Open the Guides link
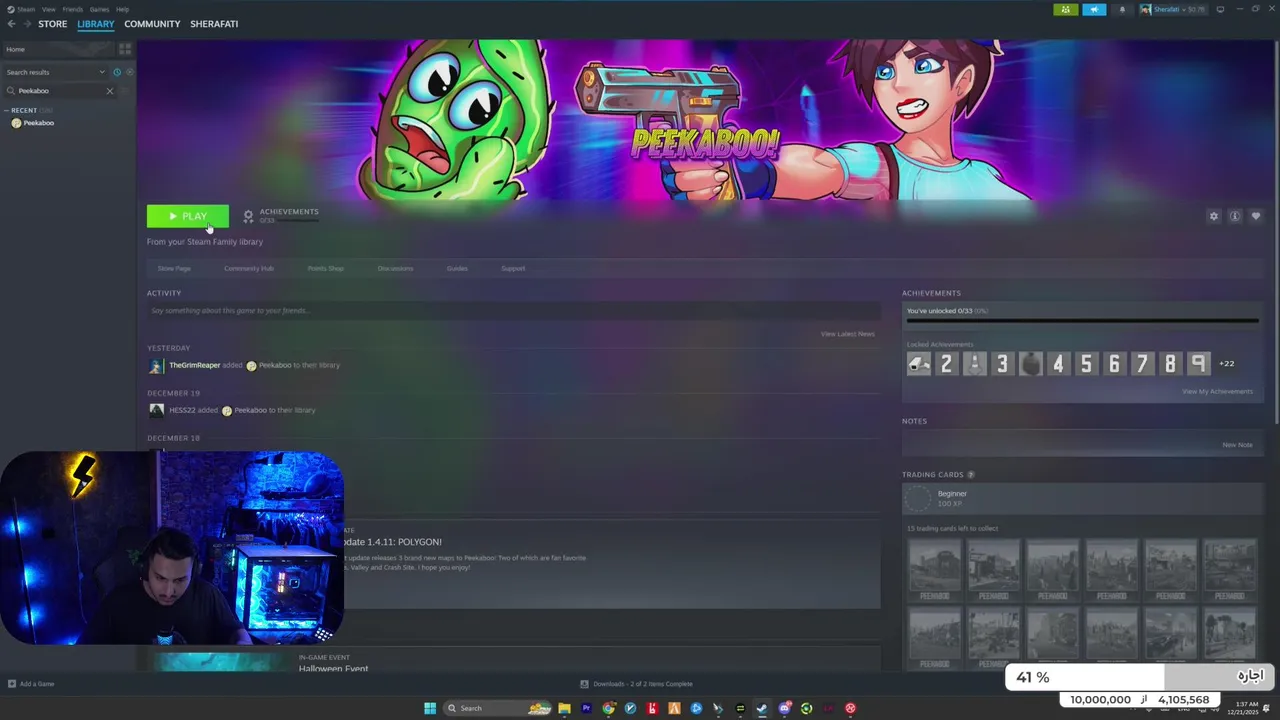The width and height of the screenshot is (1280, 720). [457, 268]
